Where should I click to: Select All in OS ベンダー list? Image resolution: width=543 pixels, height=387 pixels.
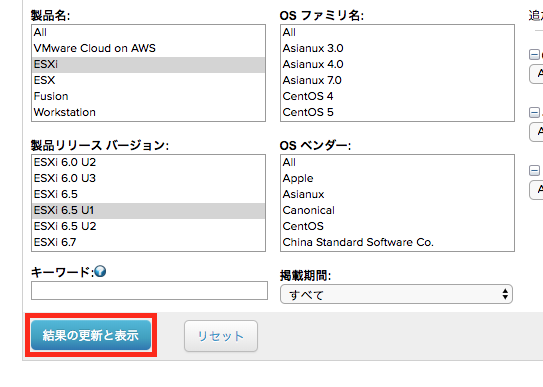pos(397,162)
